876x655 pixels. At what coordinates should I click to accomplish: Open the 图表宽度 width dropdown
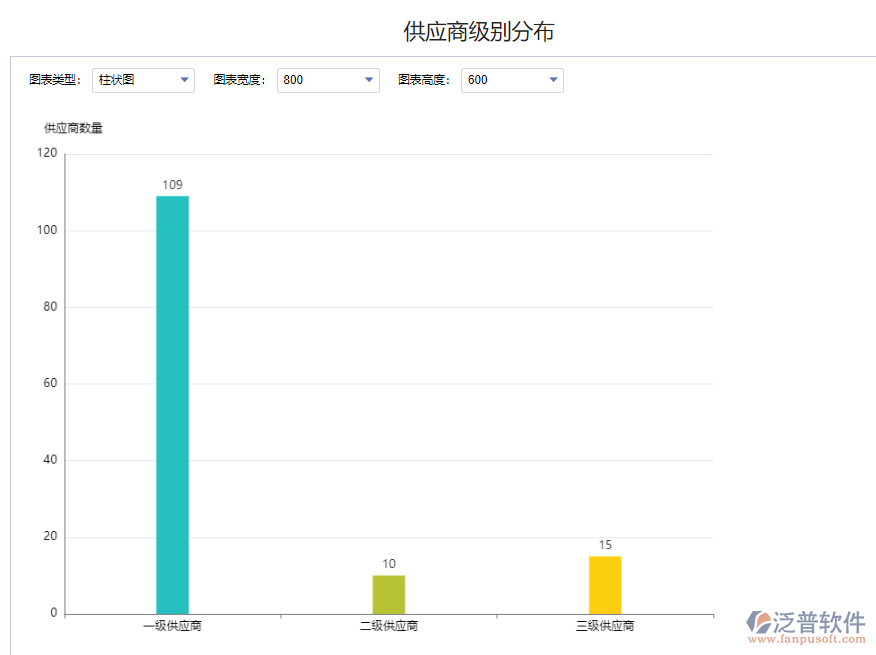[328, 80]
